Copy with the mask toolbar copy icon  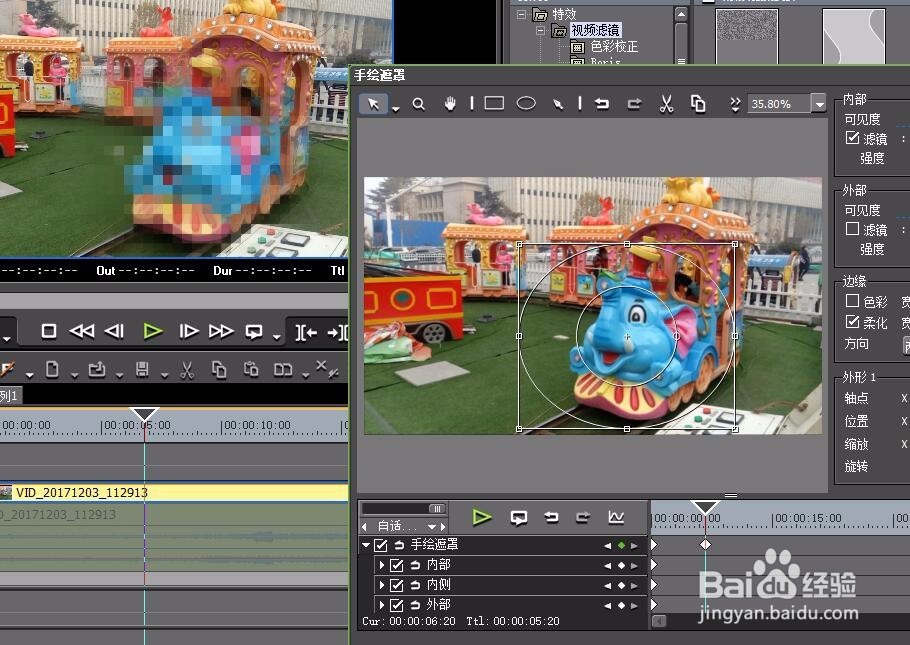point(698,103)
